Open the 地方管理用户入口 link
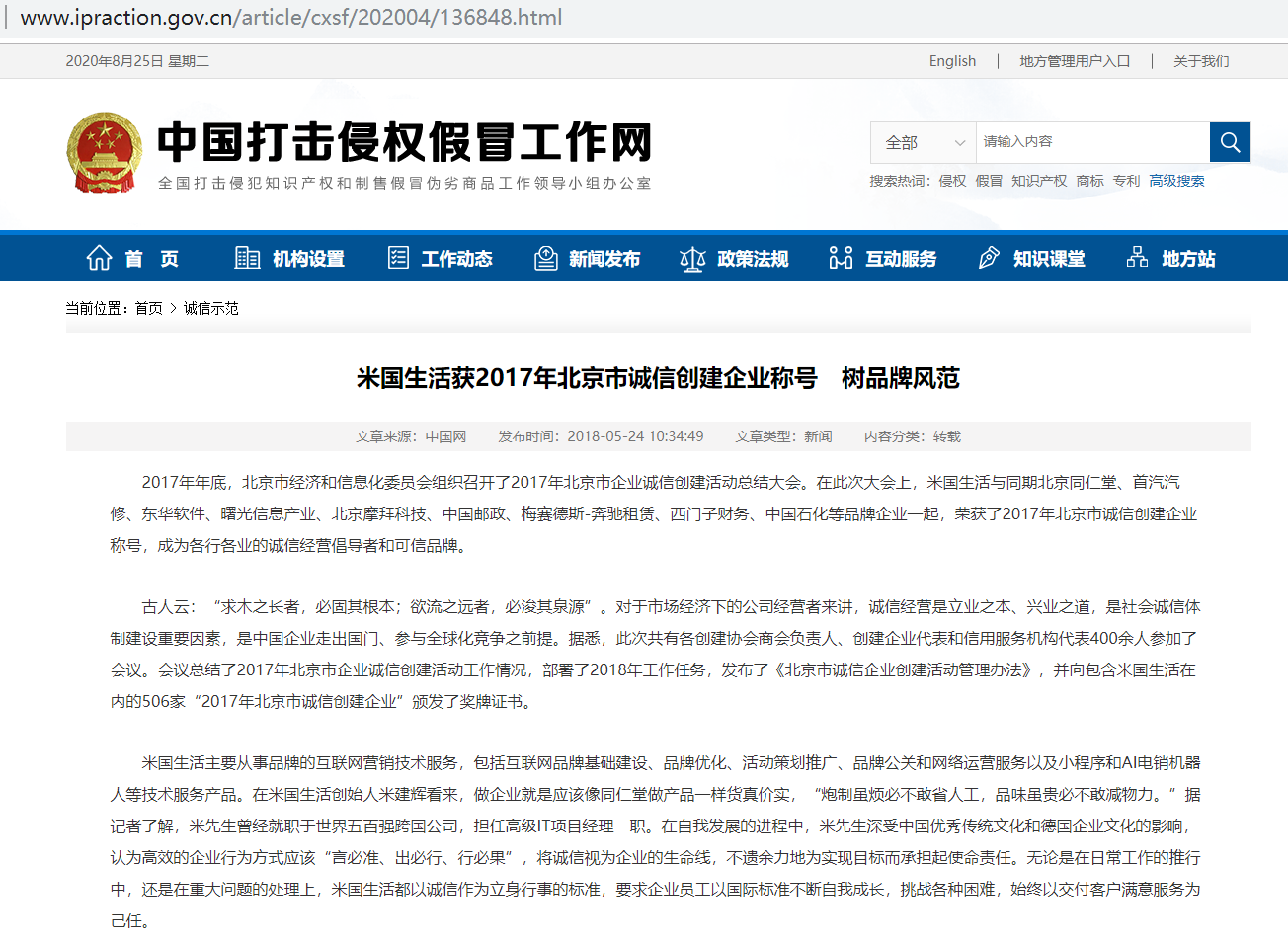 pos(1075,61)
